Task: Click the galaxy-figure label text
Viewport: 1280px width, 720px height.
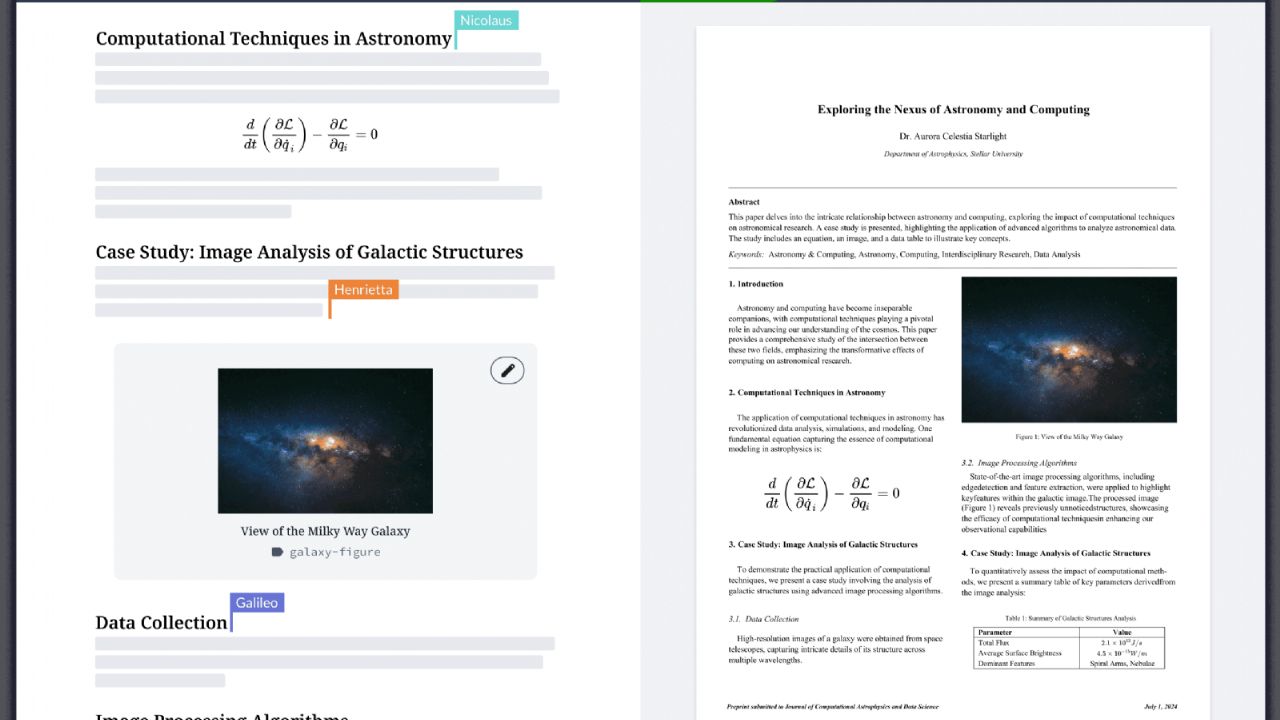Action: [335, 552]
